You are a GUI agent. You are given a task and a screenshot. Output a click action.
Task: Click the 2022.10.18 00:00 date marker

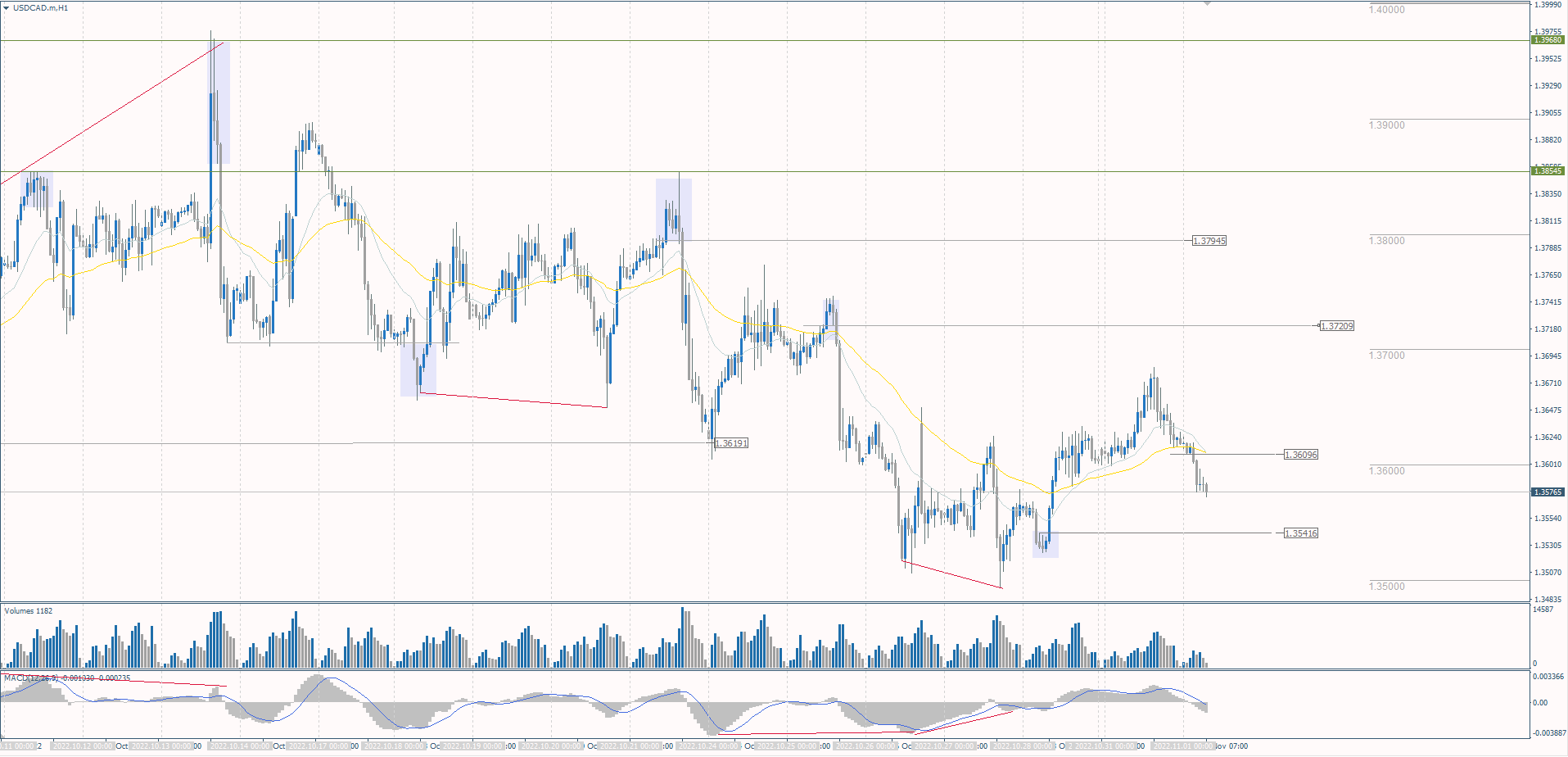(394, 746)
